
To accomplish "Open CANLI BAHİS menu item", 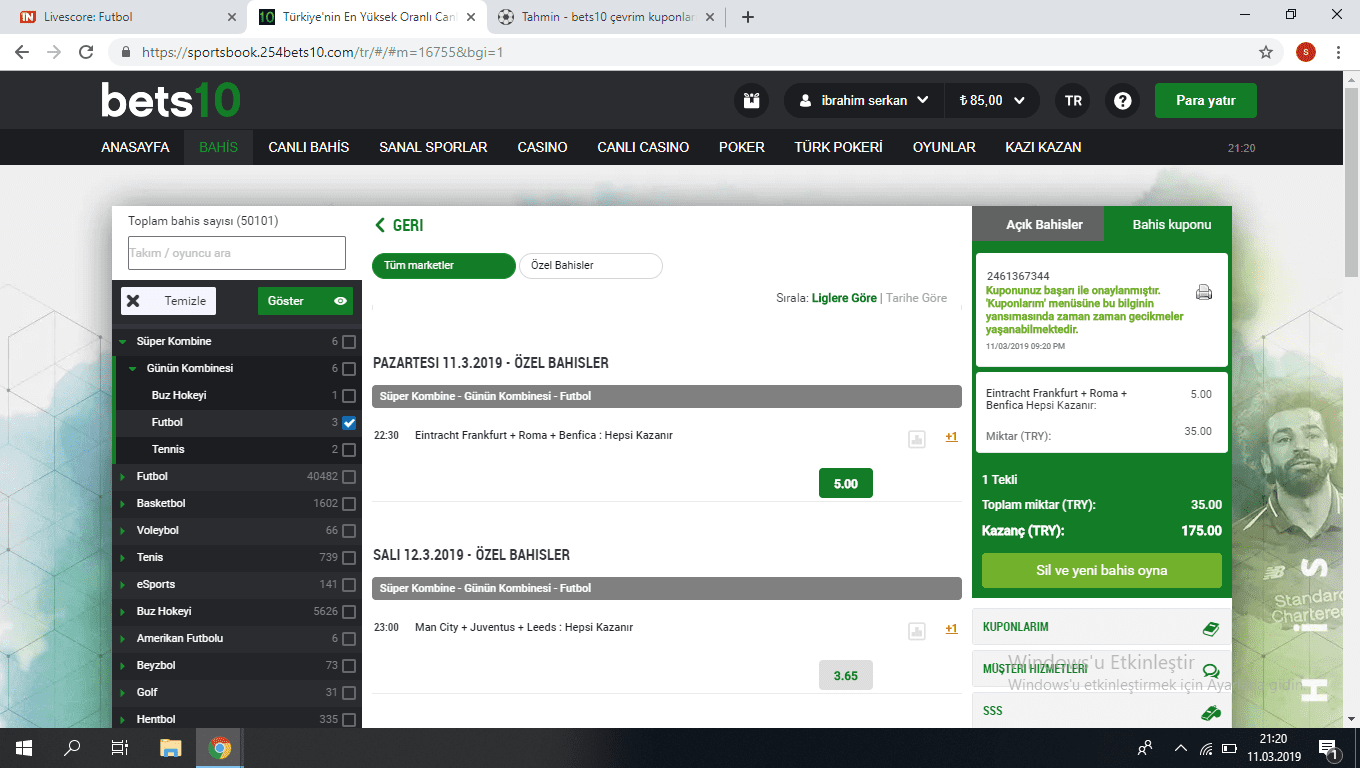I will pos(309,147).
